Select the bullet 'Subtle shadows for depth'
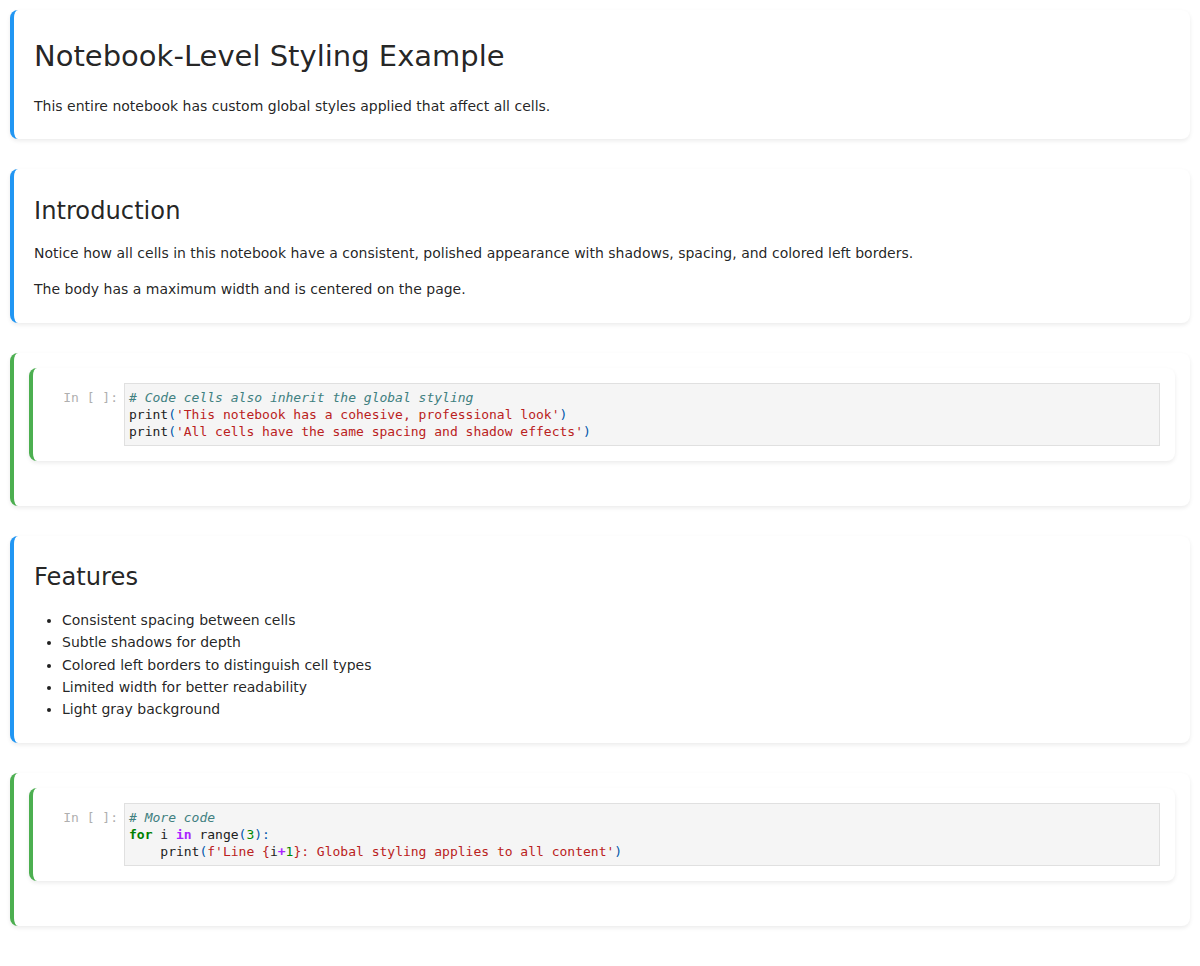 tap(150, 642)
